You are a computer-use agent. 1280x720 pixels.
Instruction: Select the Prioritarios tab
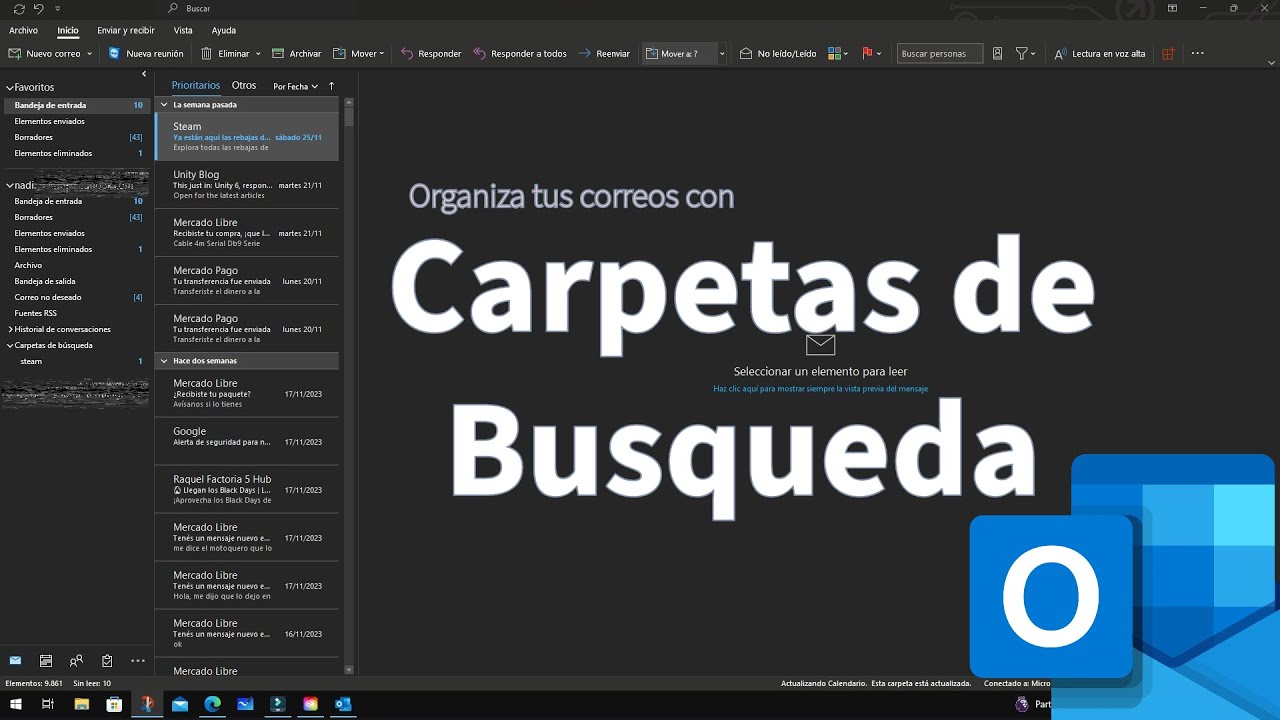pos(195,86)
